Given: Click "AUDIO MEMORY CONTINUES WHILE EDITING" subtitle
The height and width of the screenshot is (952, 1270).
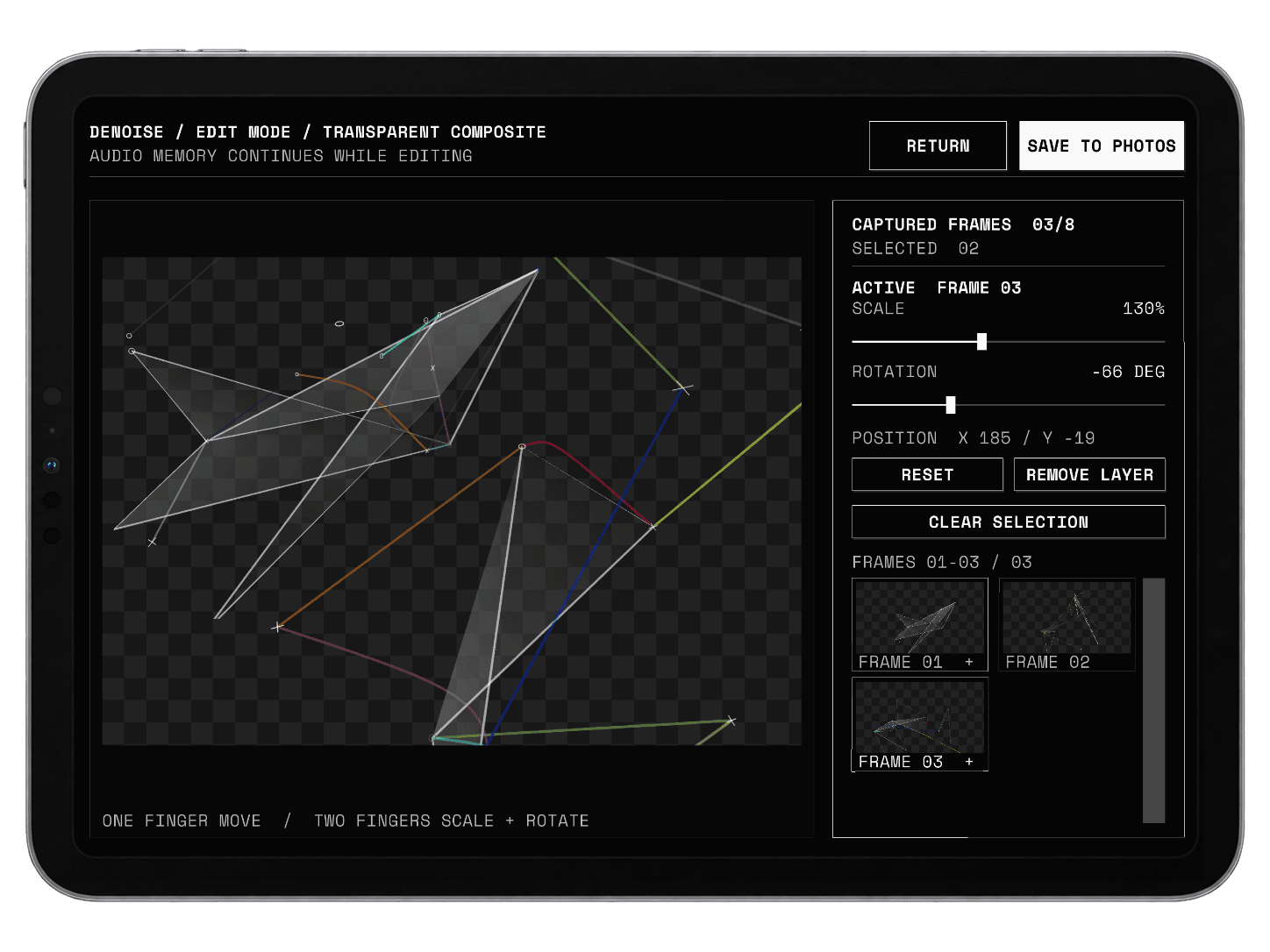Looking at the screenshot, I should click(281, 155).
